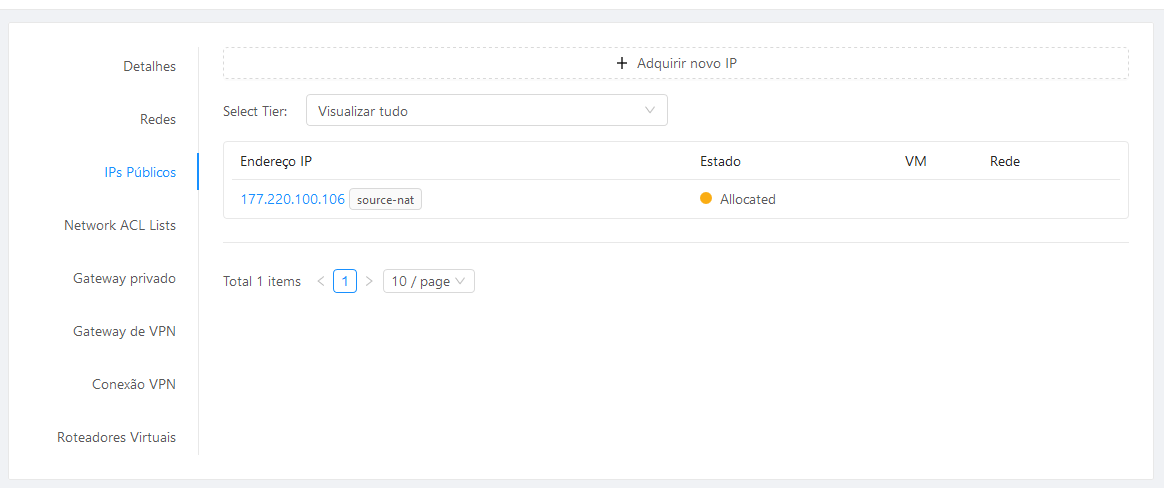The width and height of the screenshot is (1164, 488).
Task: Open the IP address 177.220.100.106 link
Action: pyautogui.click(x=292, y=199)
